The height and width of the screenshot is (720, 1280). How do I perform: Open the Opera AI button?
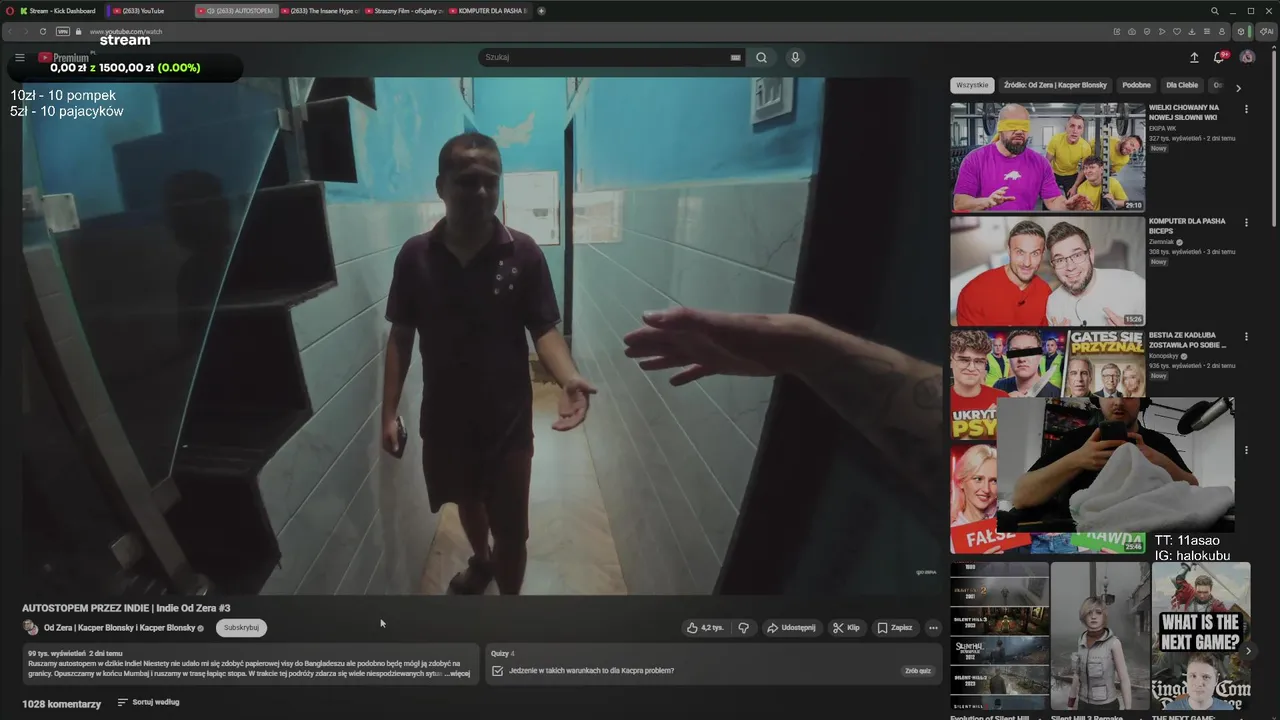1266,32
